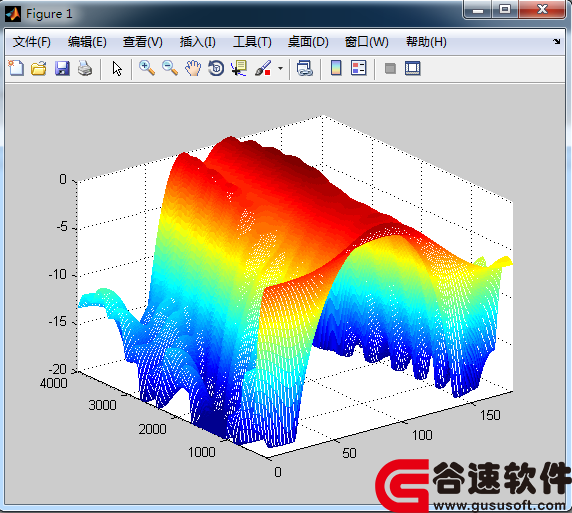This screenshot has width=572, height=513.
Task: Toggle the Brush data tool
Action: pos(263,68)
